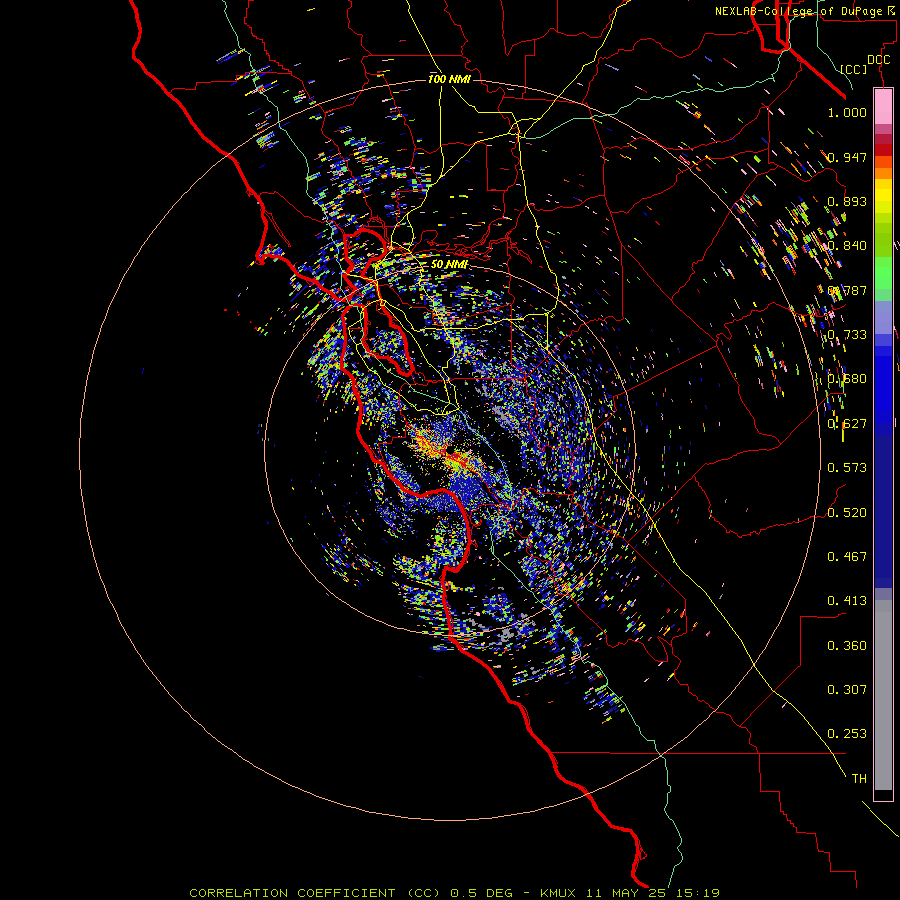Pick the yellow color band of the legend
The width and height of the screenshot is (900, 900).
click(x=883, y=196)
